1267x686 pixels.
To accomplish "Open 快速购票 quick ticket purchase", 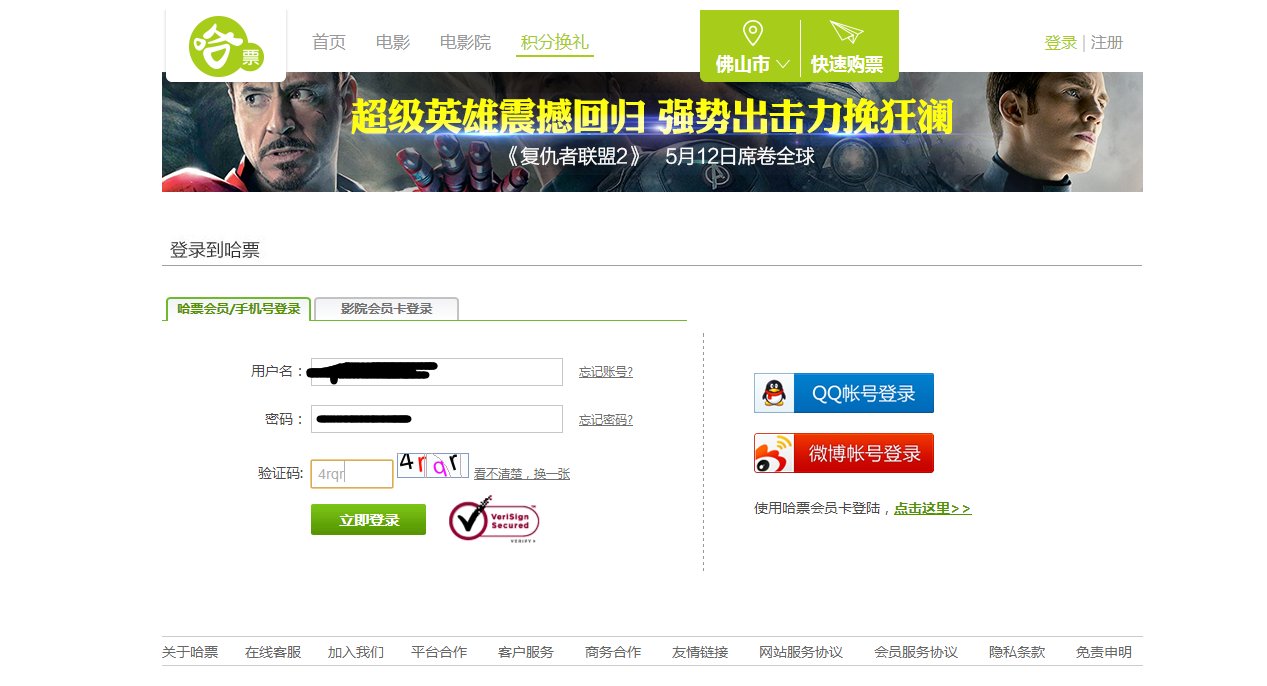I will 847,63.
